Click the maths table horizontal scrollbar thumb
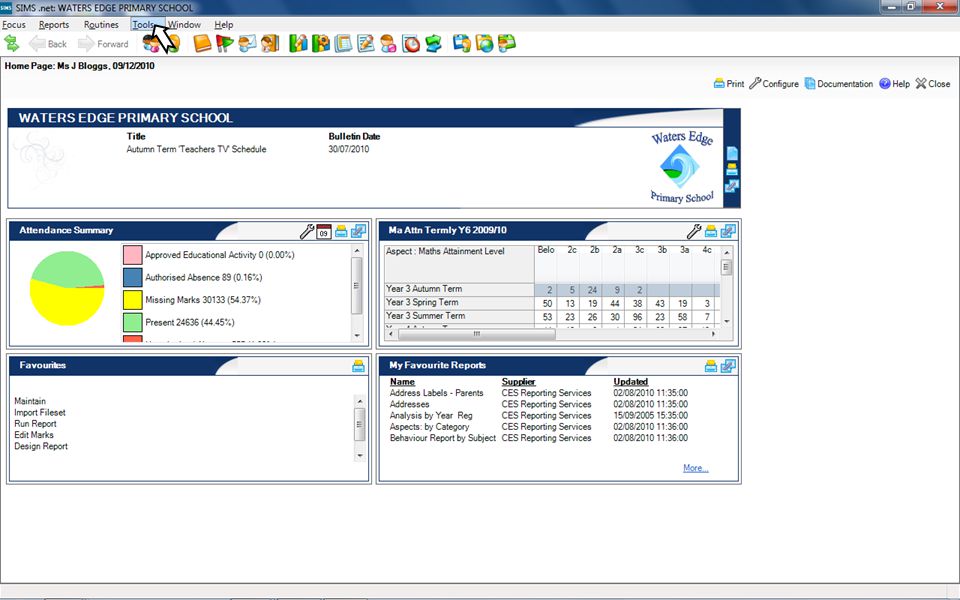Screen dimensions: 960x600 (476, 334)
